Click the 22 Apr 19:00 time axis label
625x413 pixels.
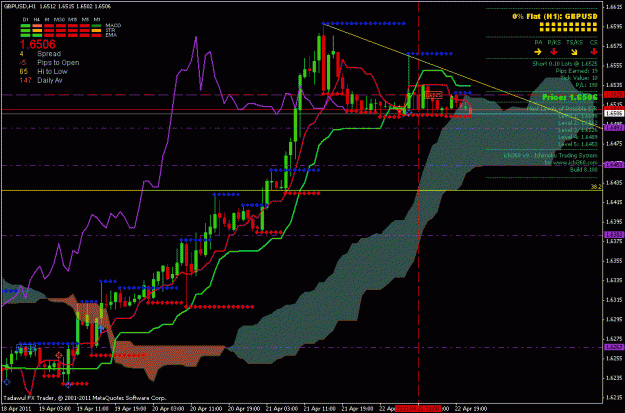pos(471,409)
